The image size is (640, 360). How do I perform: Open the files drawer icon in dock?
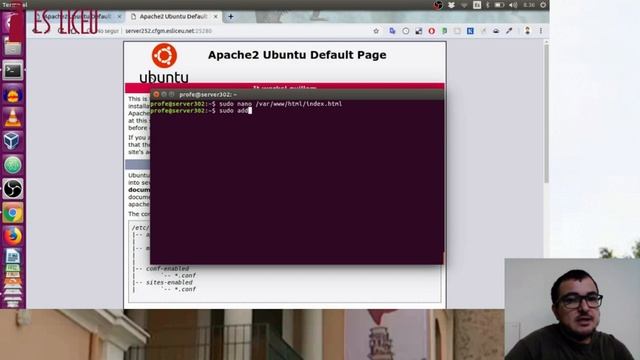(13, 48)
